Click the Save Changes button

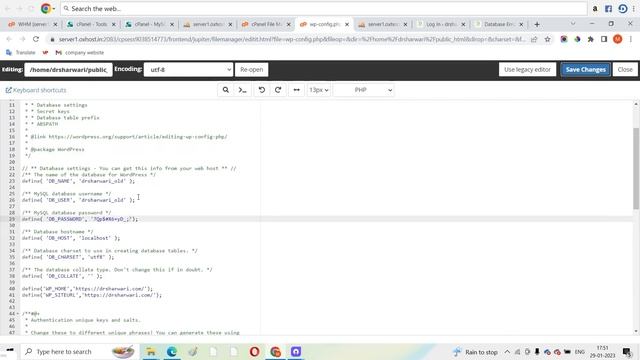pyautogui.click(x=585, y=69)
